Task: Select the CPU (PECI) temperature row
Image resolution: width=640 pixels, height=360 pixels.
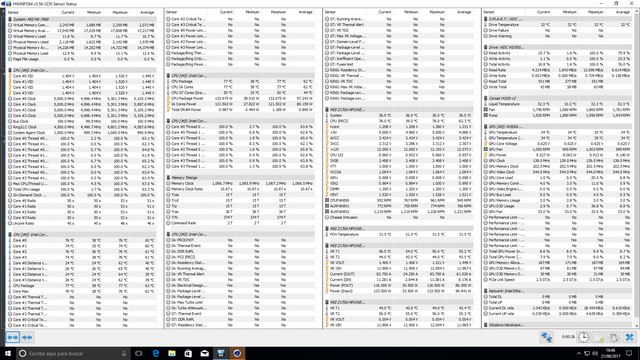Action: point(399,121)
